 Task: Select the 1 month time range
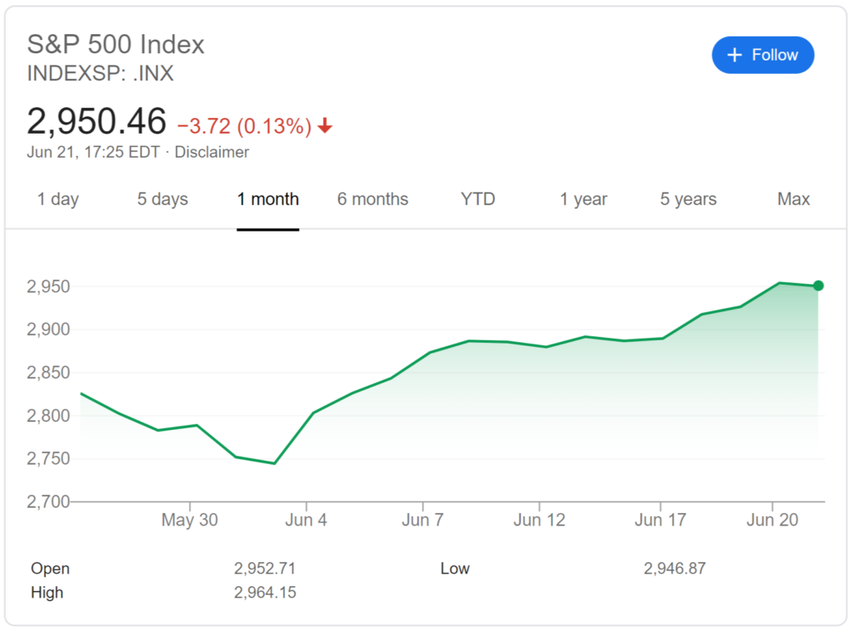(x=268, y=199)
